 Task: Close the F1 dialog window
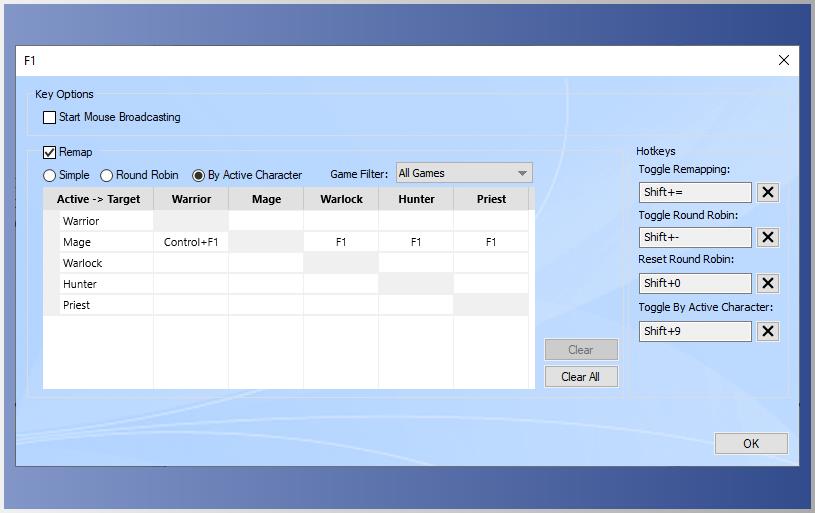tap(783, 60)
